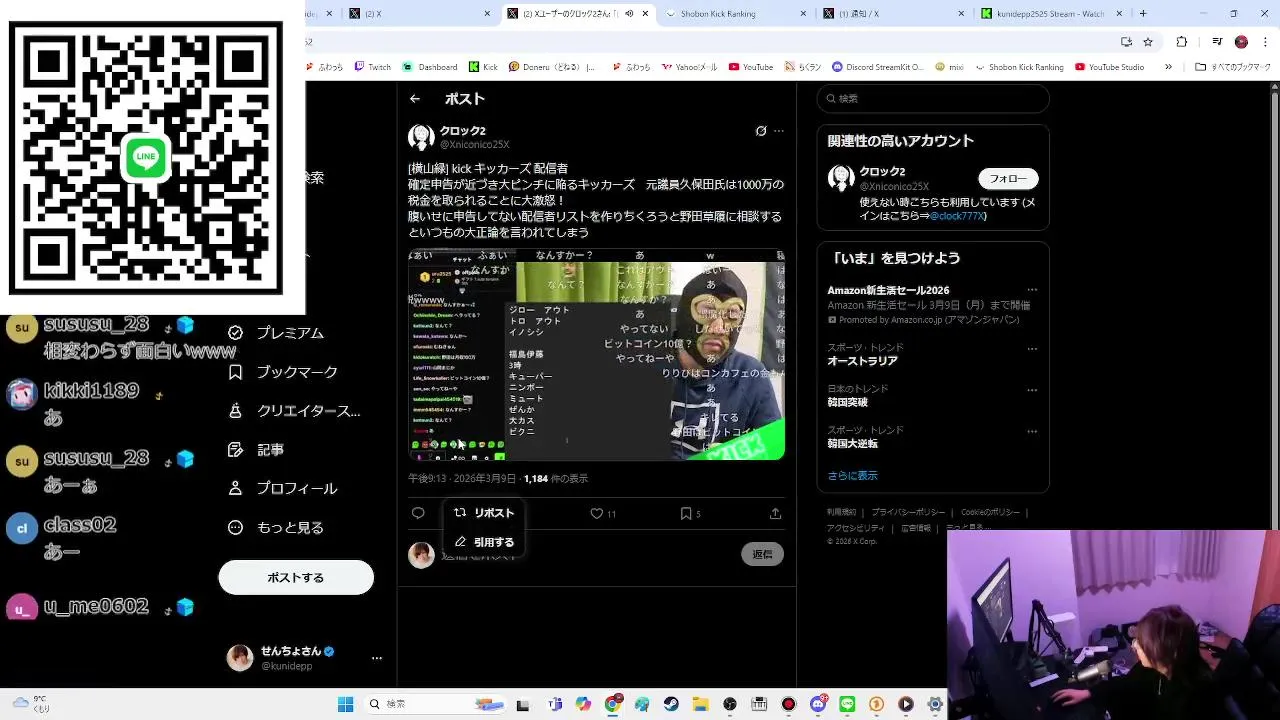
Task: Open more options for 韓国大逆転 trend
Action: [x=1032, y=431]
